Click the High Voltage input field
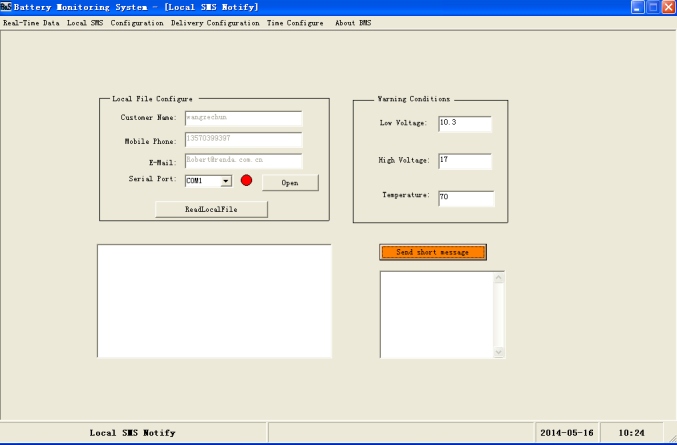Viewport: 677px width, 445px height. click(465, 161)
